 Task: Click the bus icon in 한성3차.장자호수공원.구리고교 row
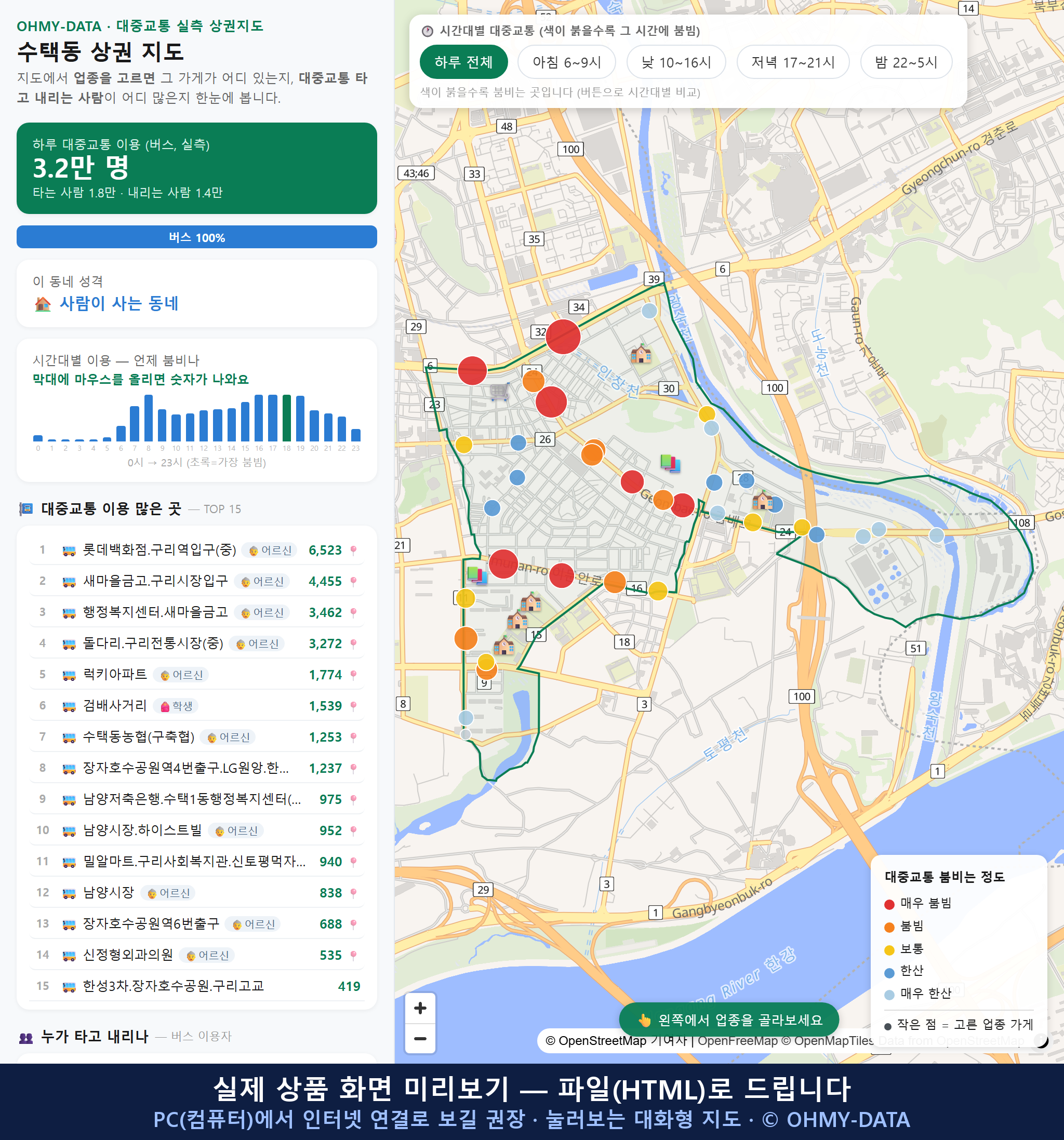click(69, 987)
